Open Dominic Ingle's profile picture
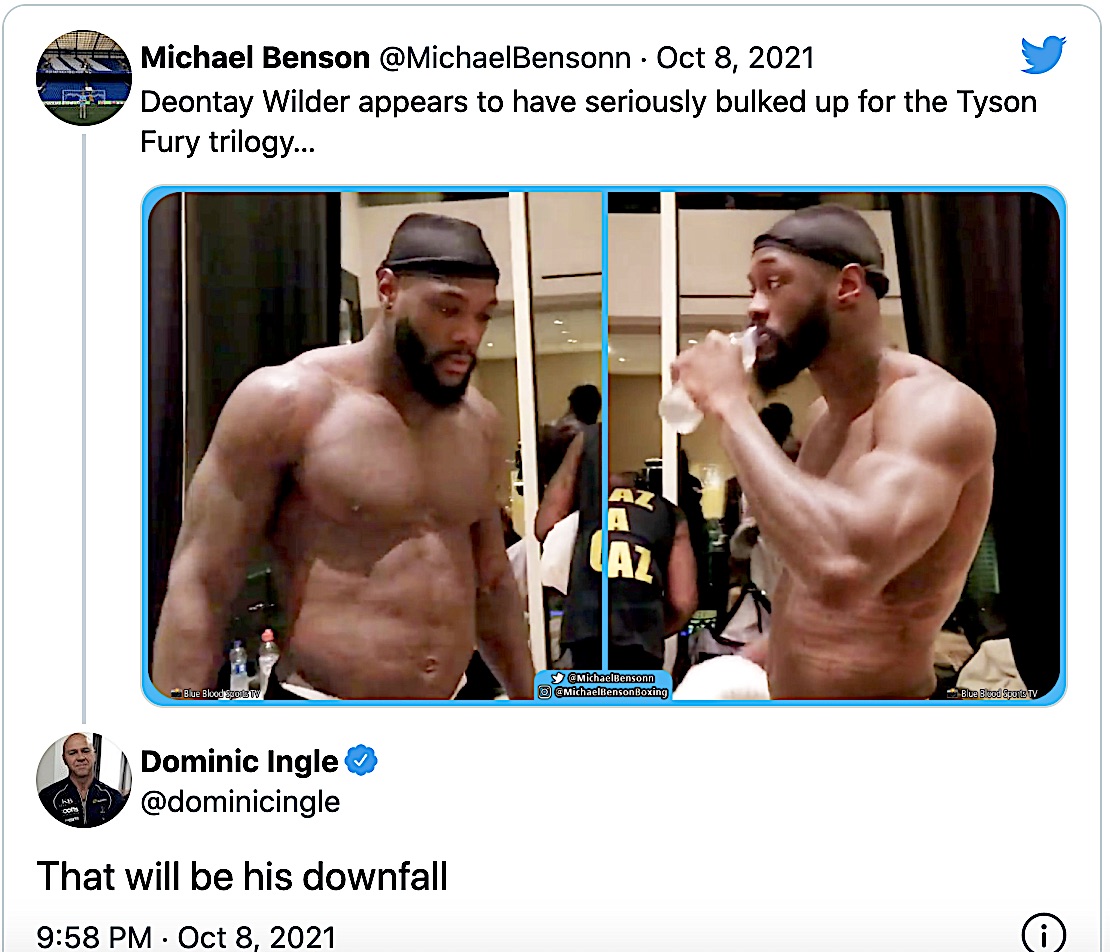The width and height of the screenshot is (1110, 952). (x=84, y=780)
